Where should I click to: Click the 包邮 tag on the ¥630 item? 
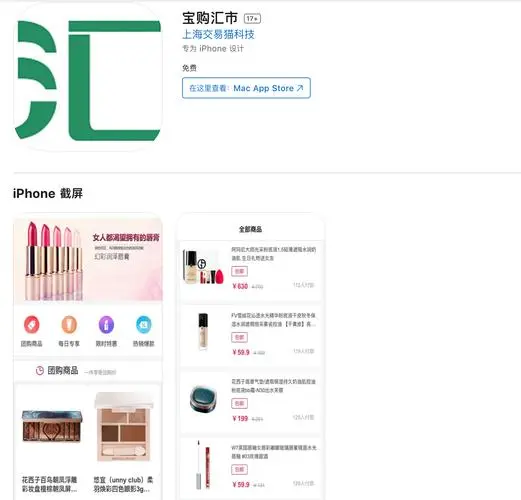tap(239, 271)
